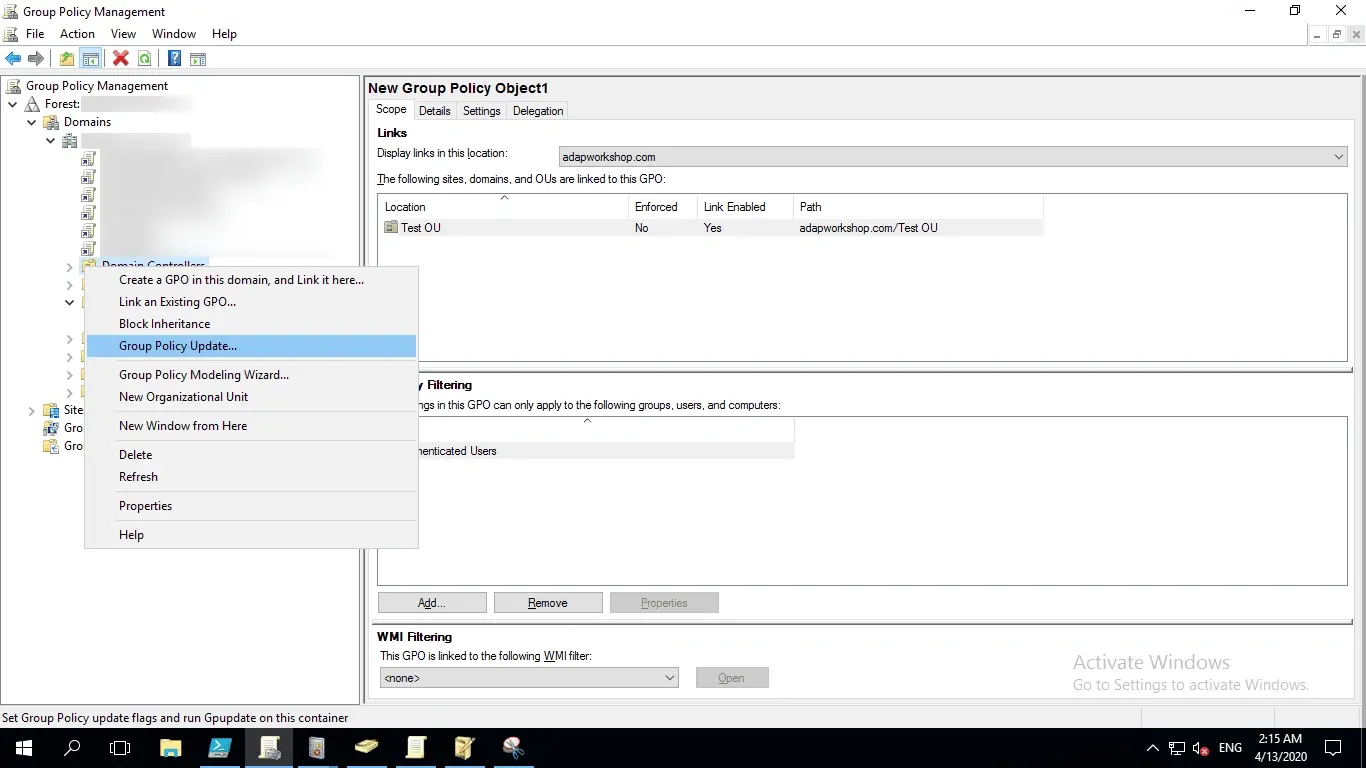Open Help via the blue question mark icon
The width and height of the screenshot is (1366, 768).
(x=174, y=59)
